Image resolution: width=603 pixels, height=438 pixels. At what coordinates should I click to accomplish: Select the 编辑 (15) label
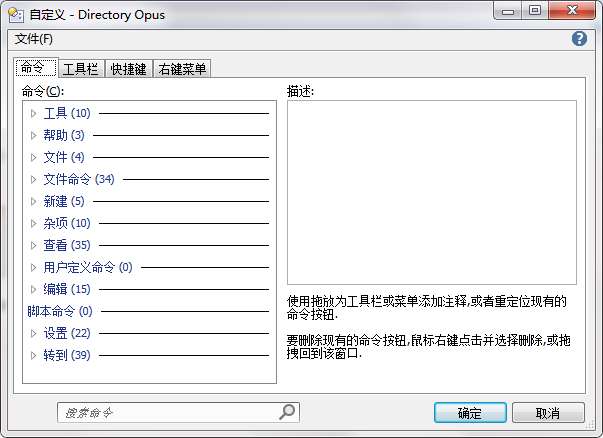click(x=67, y=289)
